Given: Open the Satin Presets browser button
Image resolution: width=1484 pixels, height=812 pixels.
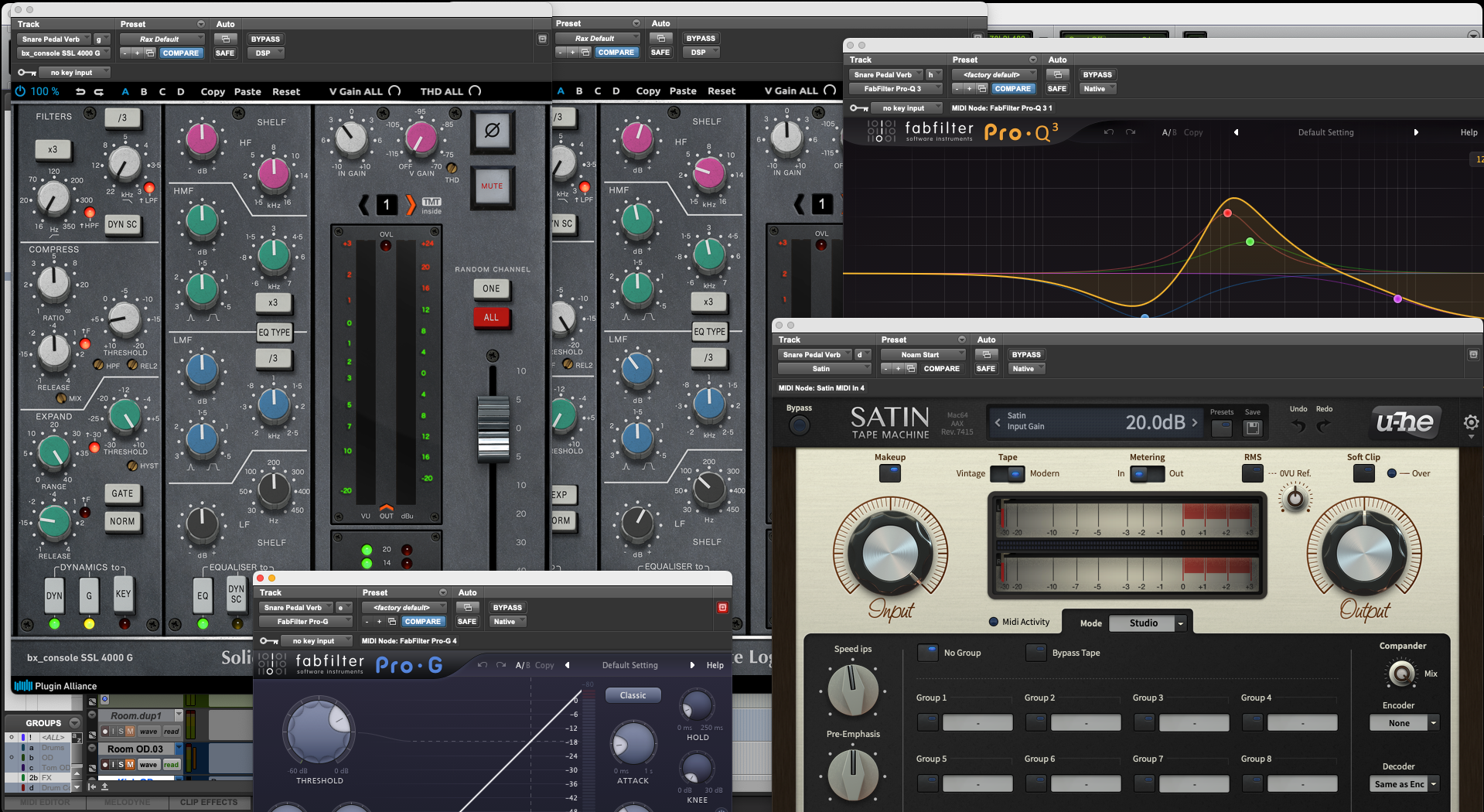Looking at the screenshot, I should pos(1222,427).
